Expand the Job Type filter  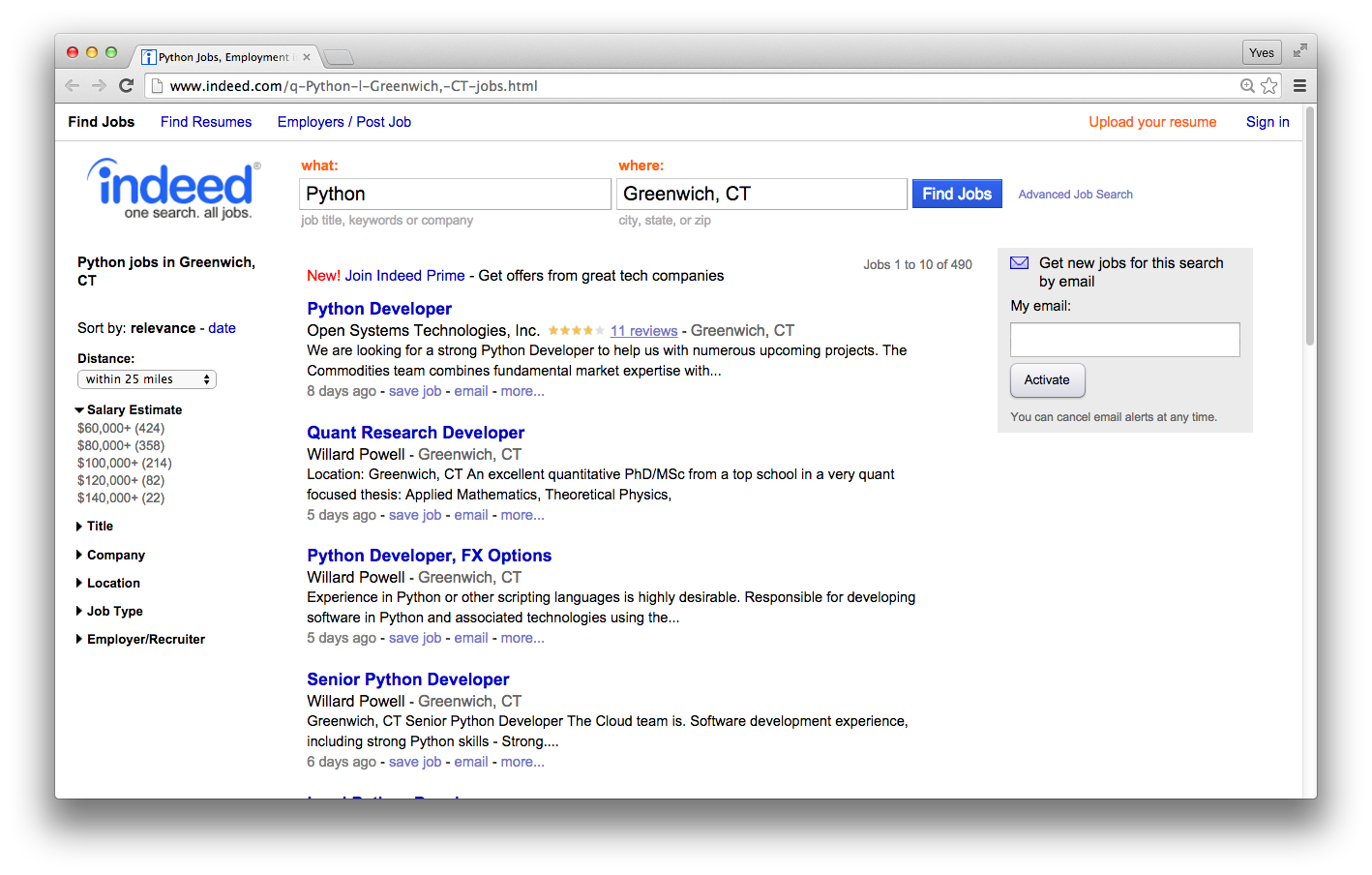(109, 611)
